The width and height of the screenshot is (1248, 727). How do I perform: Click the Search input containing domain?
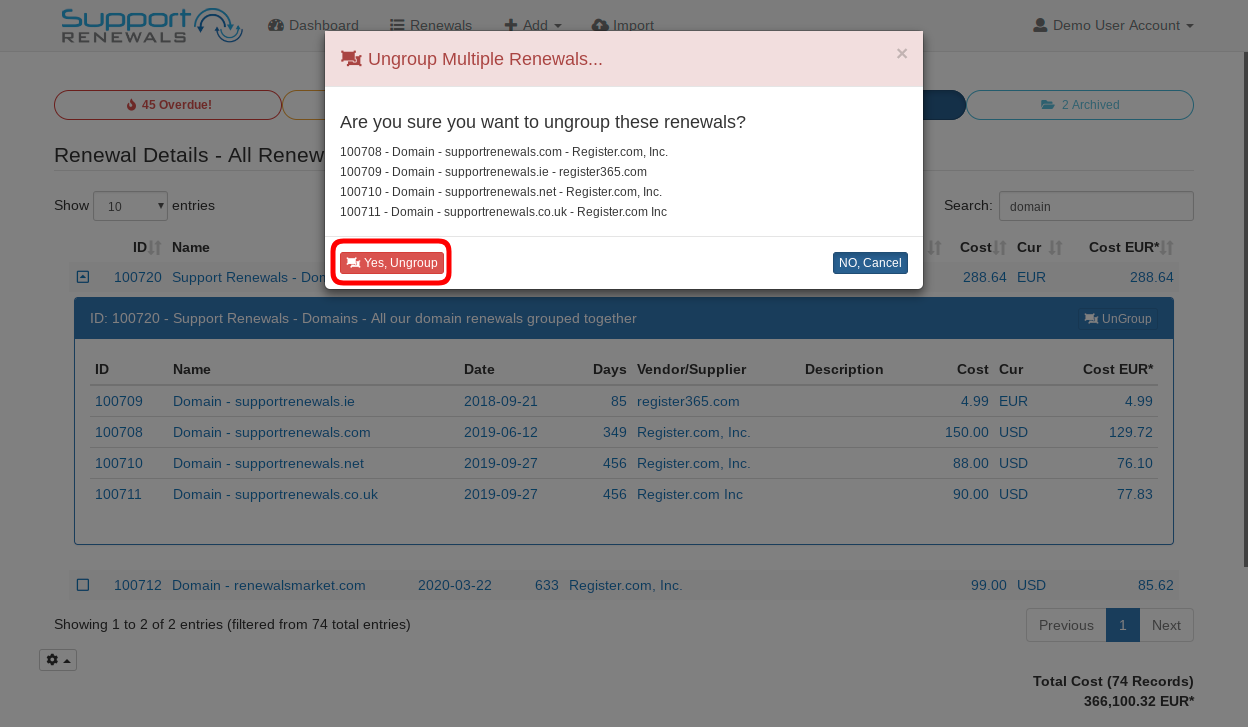tap(1096, 206)
